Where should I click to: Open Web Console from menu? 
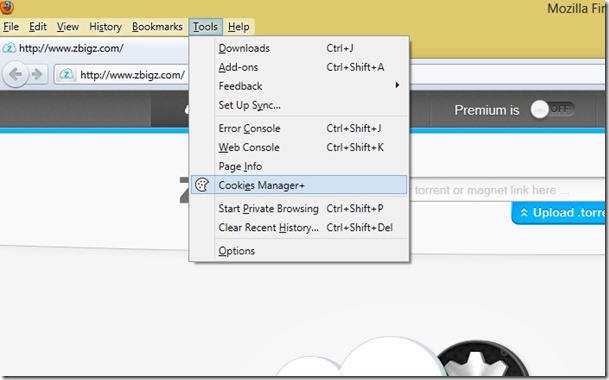click(x=299, y=147)
